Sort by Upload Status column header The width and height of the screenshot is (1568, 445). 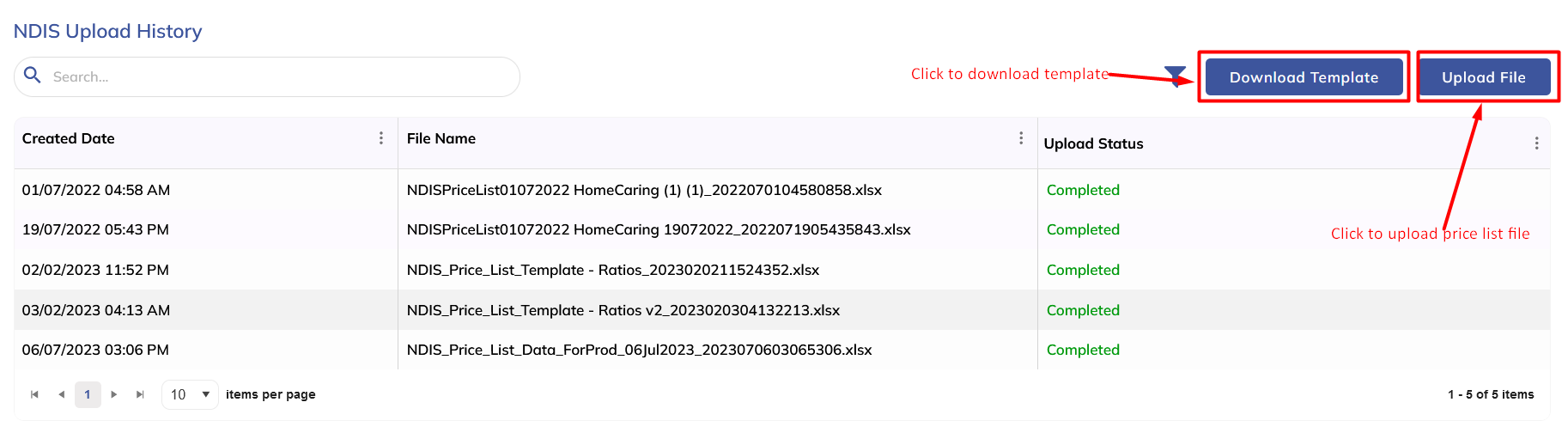[1093, 143]
